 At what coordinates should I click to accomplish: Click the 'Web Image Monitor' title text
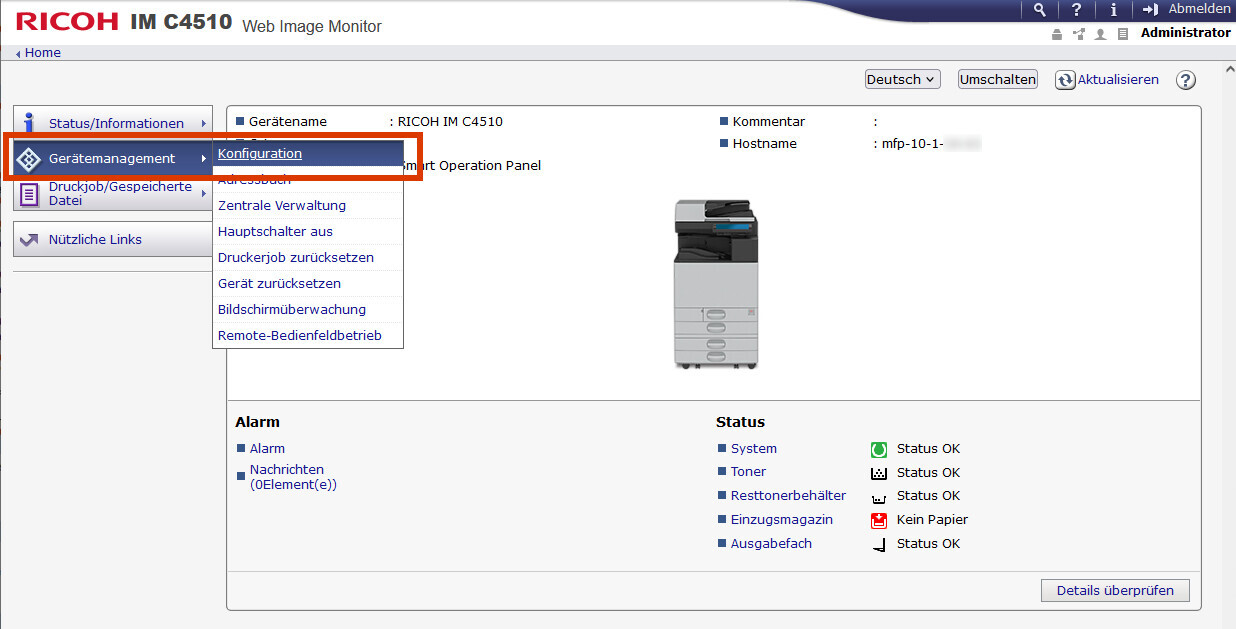coord(312,27)
